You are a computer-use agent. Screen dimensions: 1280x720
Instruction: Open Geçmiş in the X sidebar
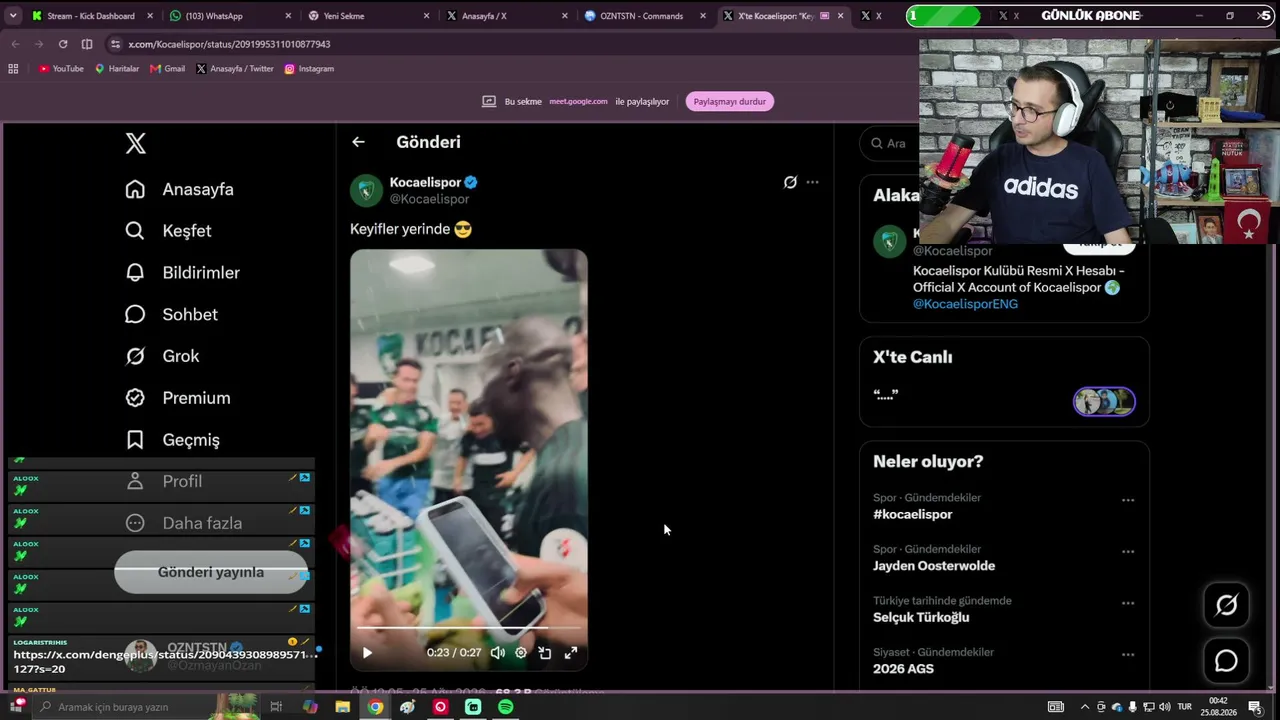172,440
